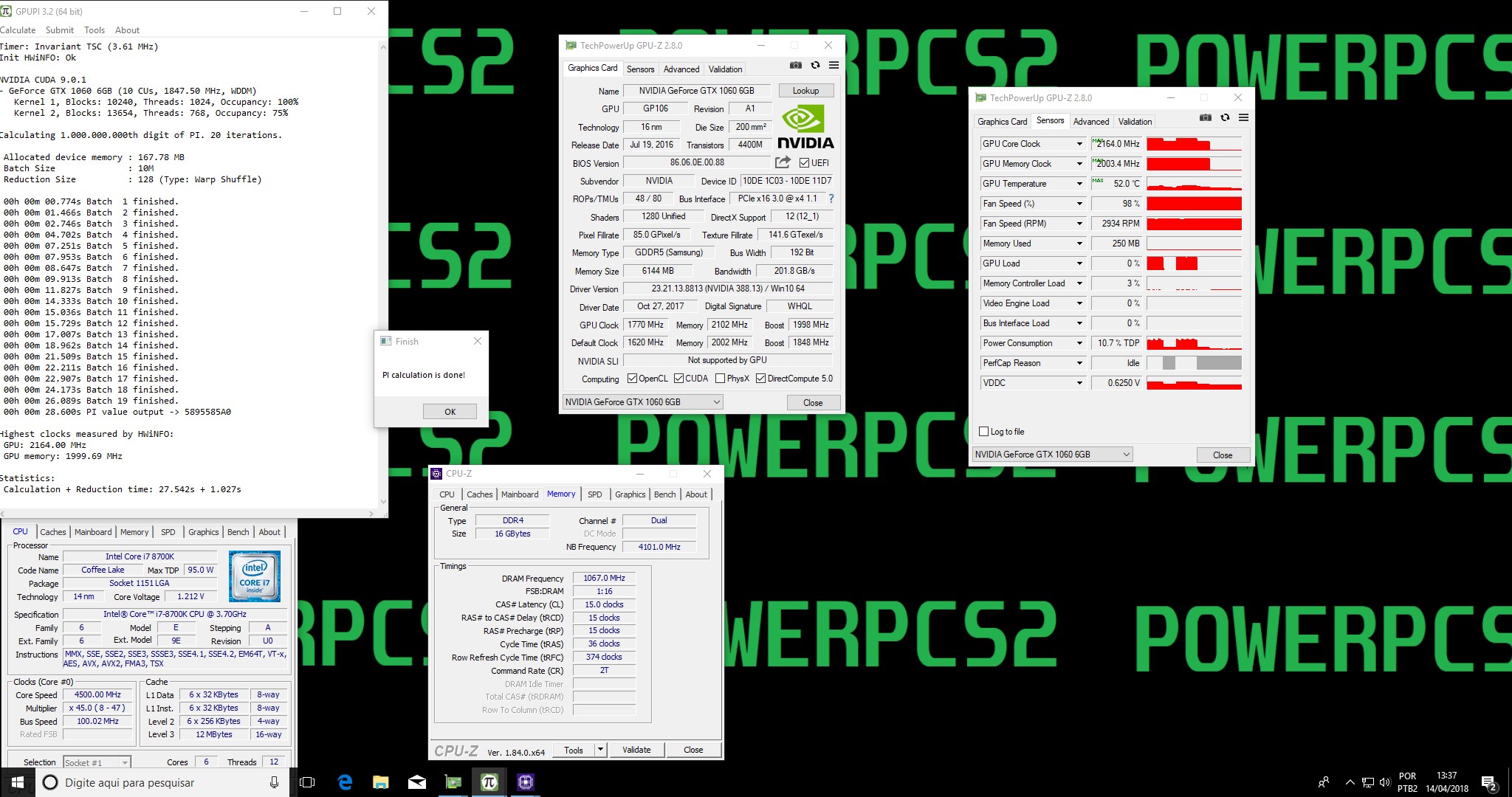Toggle the PhysX checkbox in GPU-Z
This screenshot has width=1512, height=797.
pyautogui.click(x=720, y=379)
